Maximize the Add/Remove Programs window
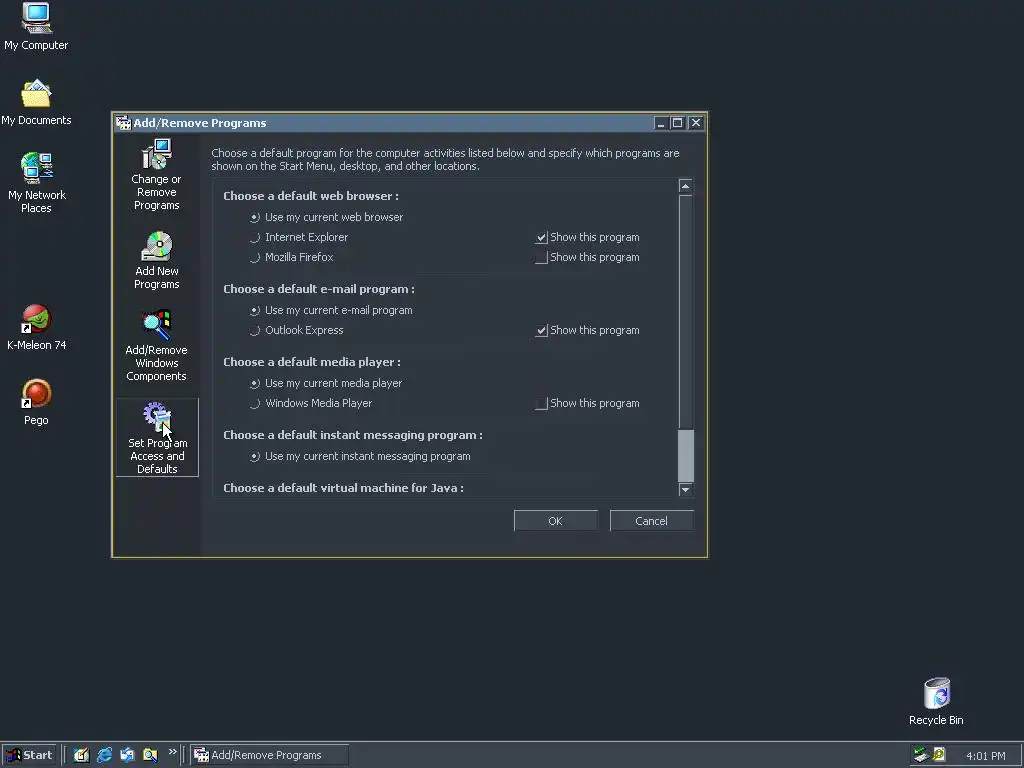Viewport: 1024px width, 768px height. coord(678,123)
